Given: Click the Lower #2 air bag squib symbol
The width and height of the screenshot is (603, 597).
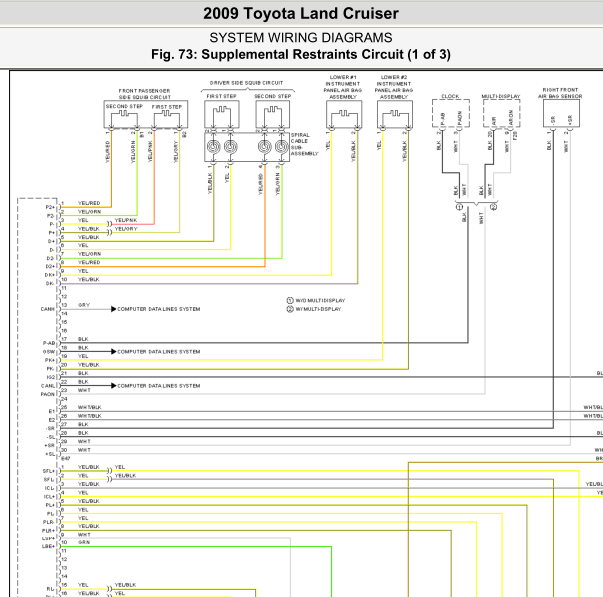Looking at the screenshot, I should pyautogui.click(x=395, y=114).
